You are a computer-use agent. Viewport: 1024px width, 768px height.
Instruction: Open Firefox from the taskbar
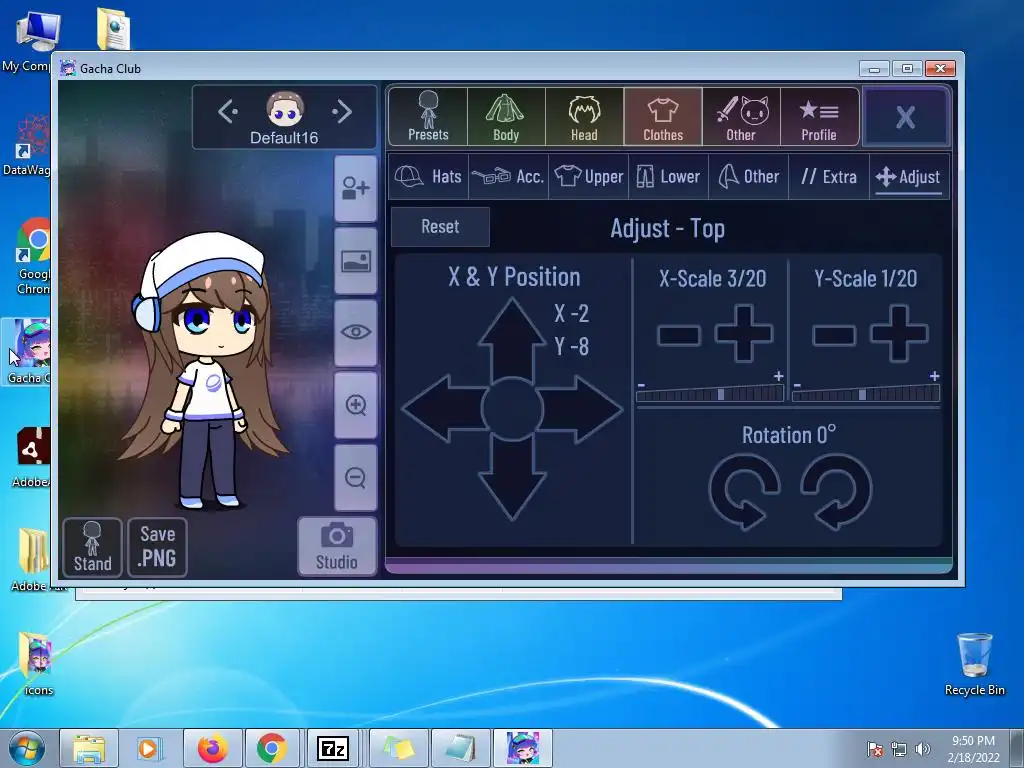(212, 748)
